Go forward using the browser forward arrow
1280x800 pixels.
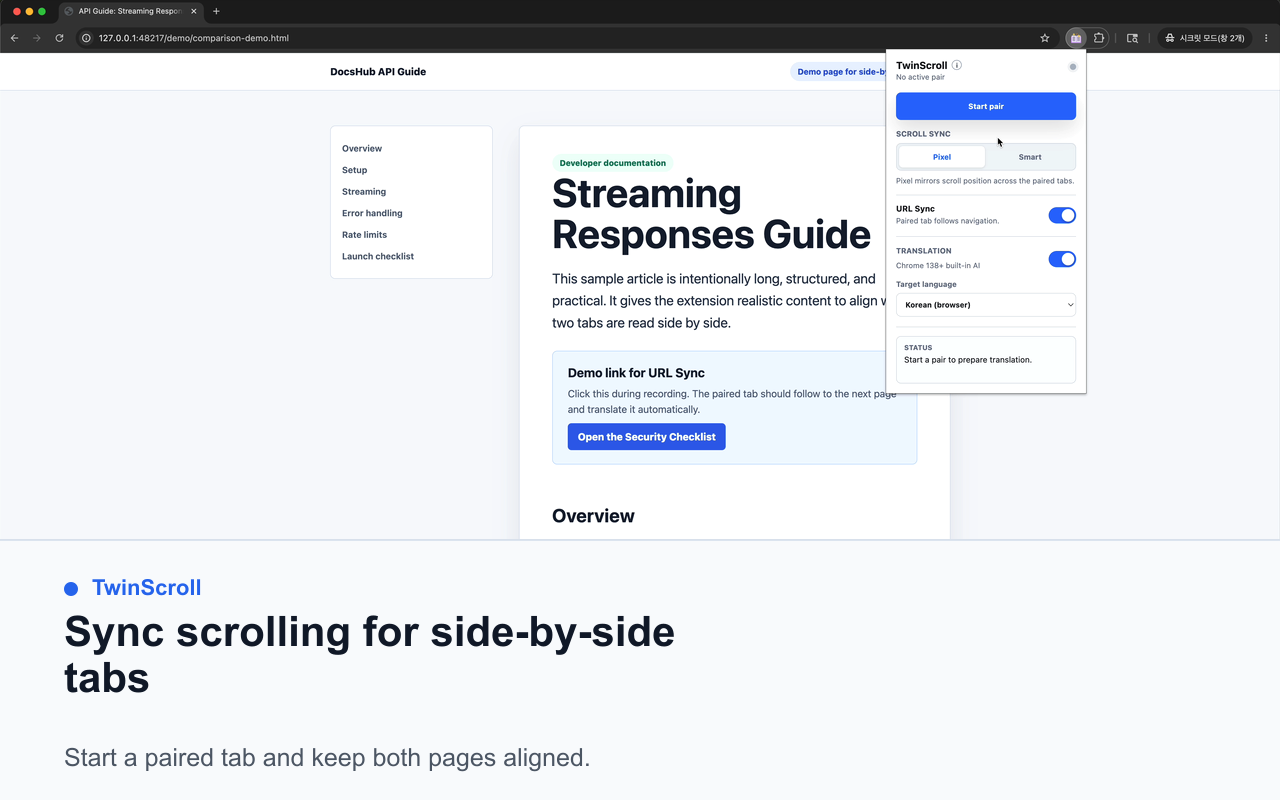tap(37, 38)
